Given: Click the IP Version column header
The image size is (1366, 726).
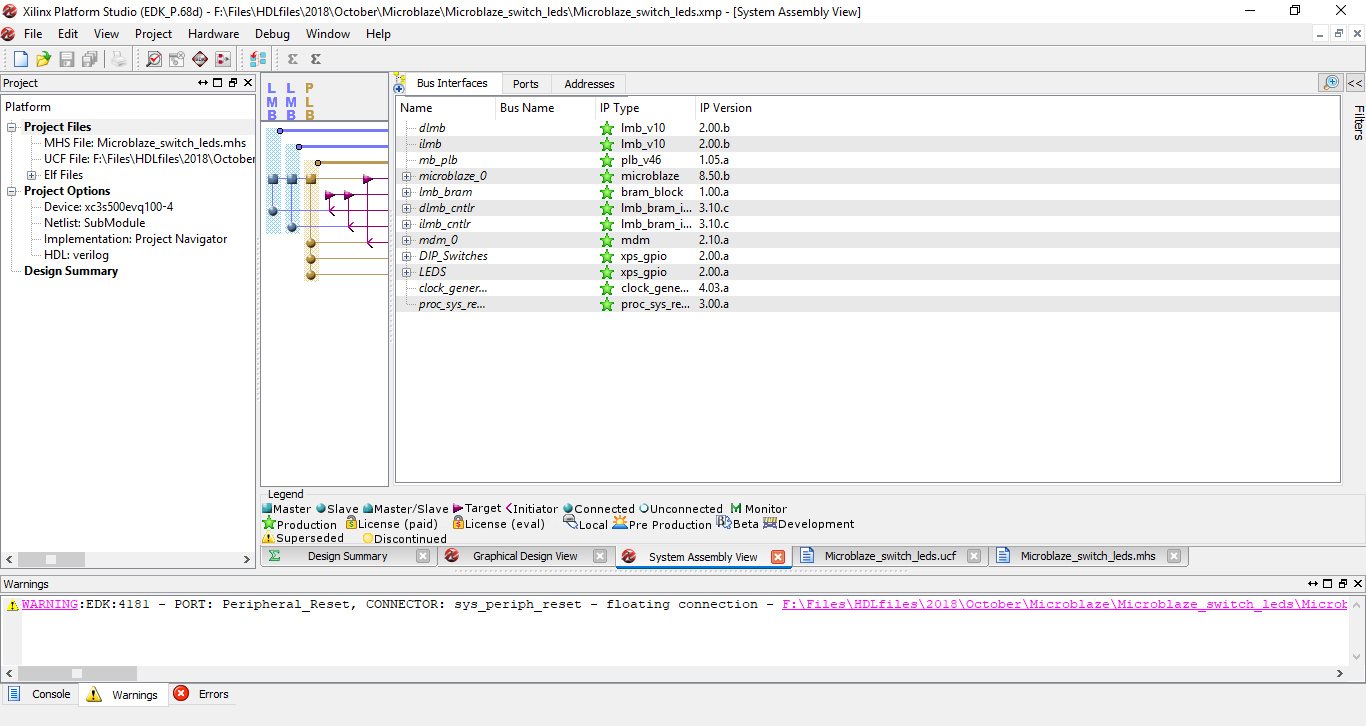Looking at the screenshot, I should tap(726, 108).
